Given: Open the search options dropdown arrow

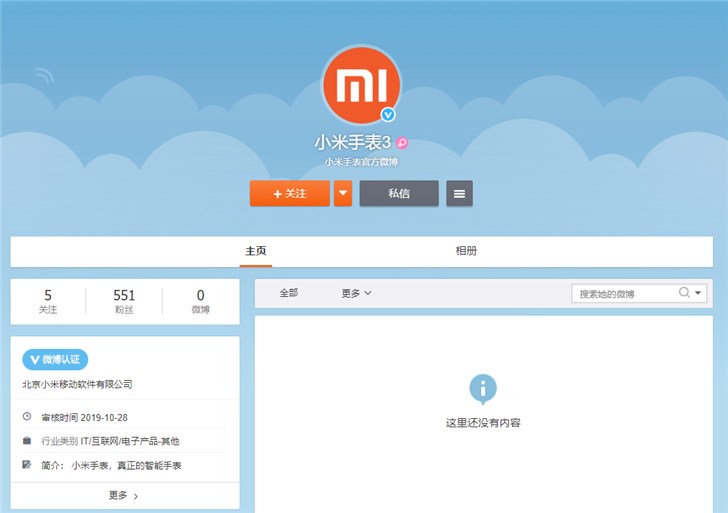Looking at the screenshot, I should [698, 293].
